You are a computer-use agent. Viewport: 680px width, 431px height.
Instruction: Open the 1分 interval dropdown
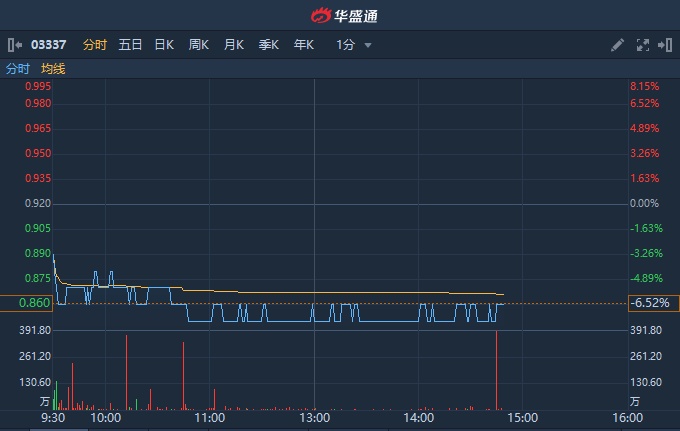coord(354,45)
